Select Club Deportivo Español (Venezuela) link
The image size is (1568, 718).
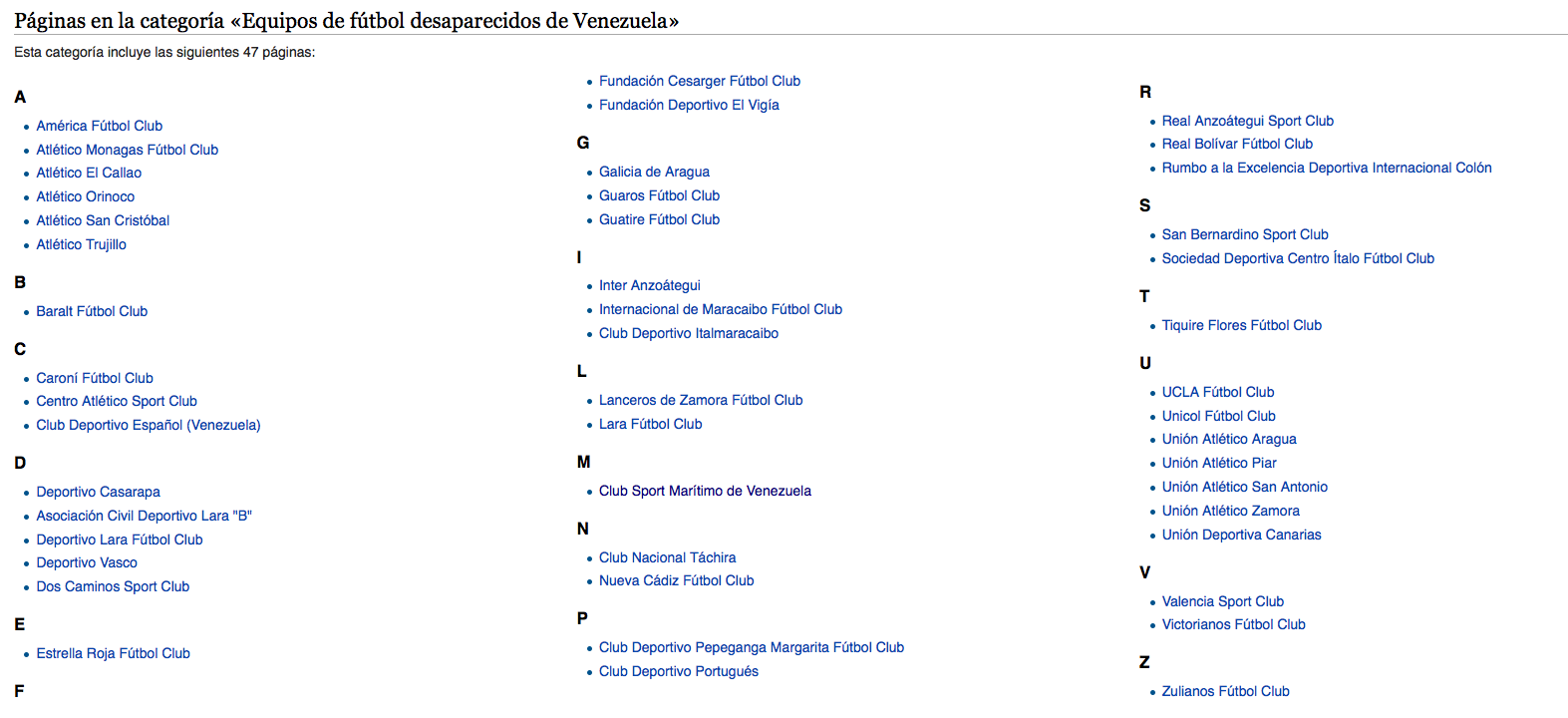point(149,425)
